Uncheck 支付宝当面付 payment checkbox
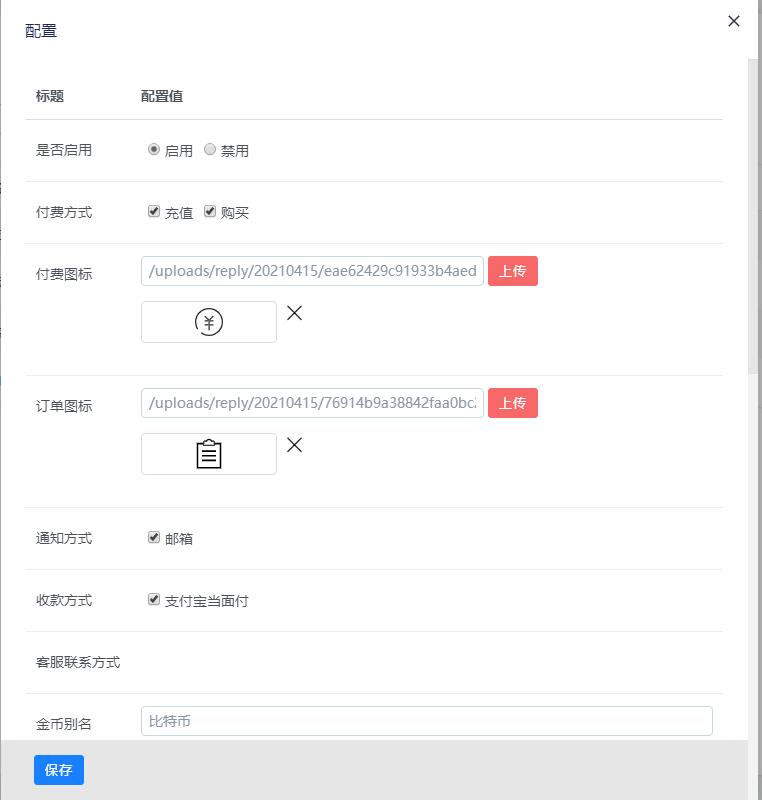Viewport: 762px width, 800px height. click(x=154, y=600)
